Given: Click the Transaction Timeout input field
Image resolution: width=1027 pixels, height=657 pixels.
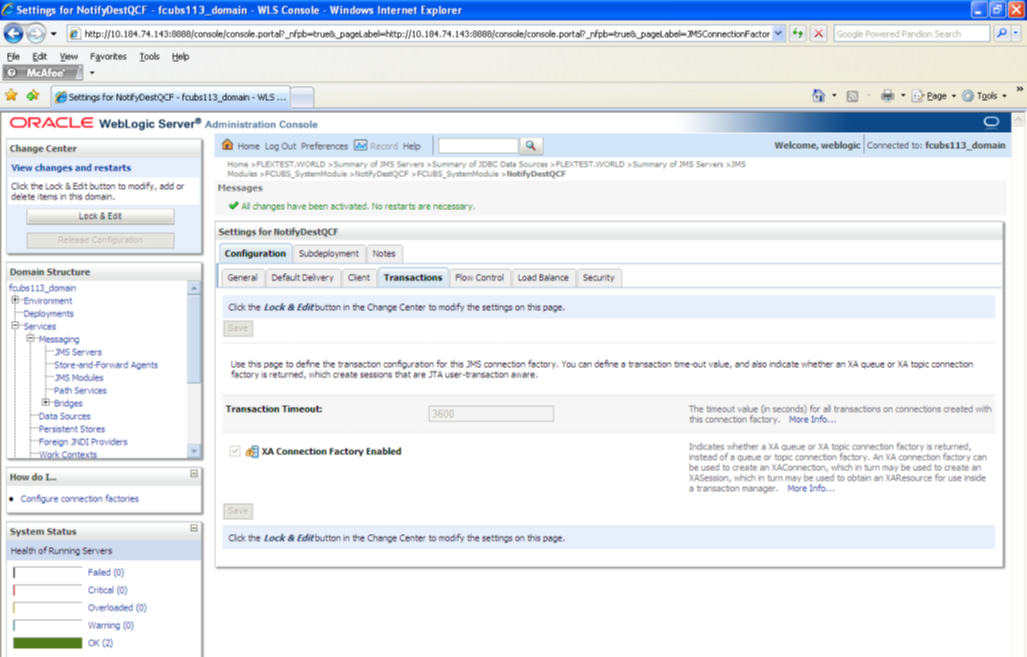Looking at the screenshot, I should click(x=491, y=413).
